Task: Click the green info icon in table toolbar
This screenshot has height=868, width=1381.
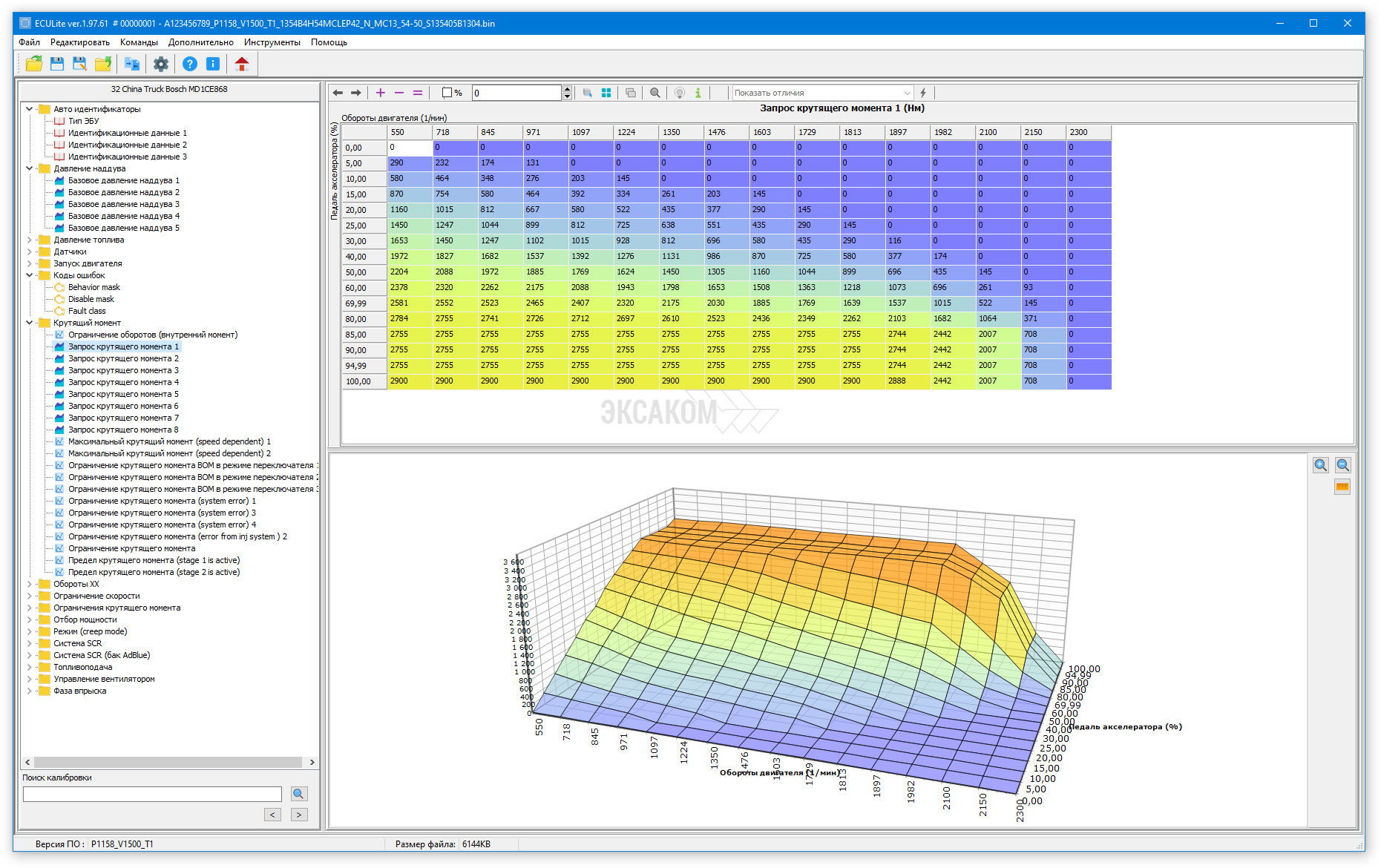Action: [698, 93]
